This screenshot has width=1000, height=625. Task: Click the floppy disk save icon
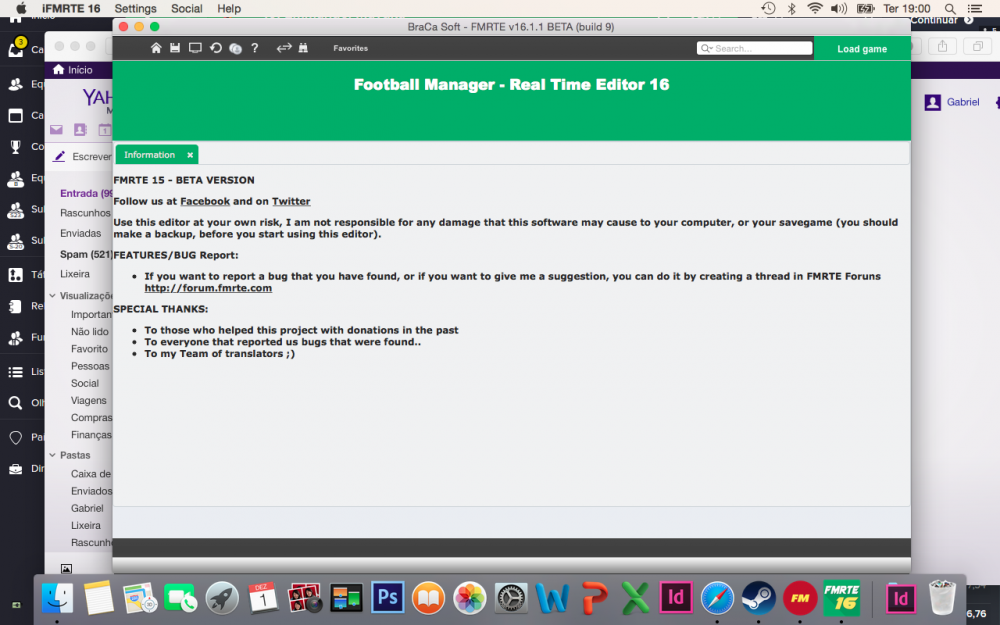pyautogui.click(x=175, y=48)
